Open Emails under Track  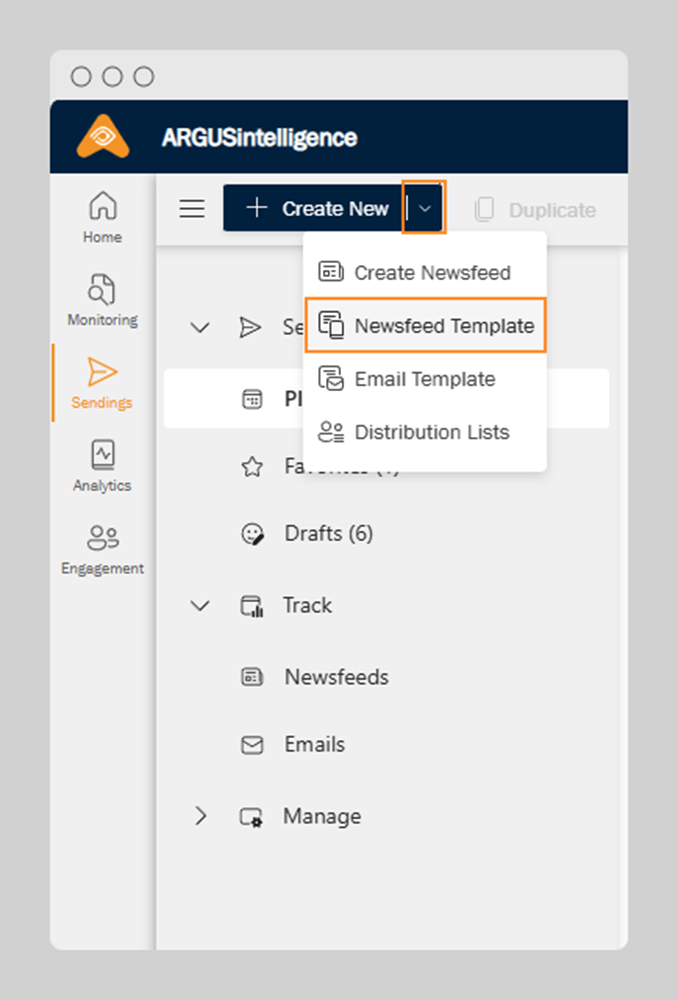[314, 745]
